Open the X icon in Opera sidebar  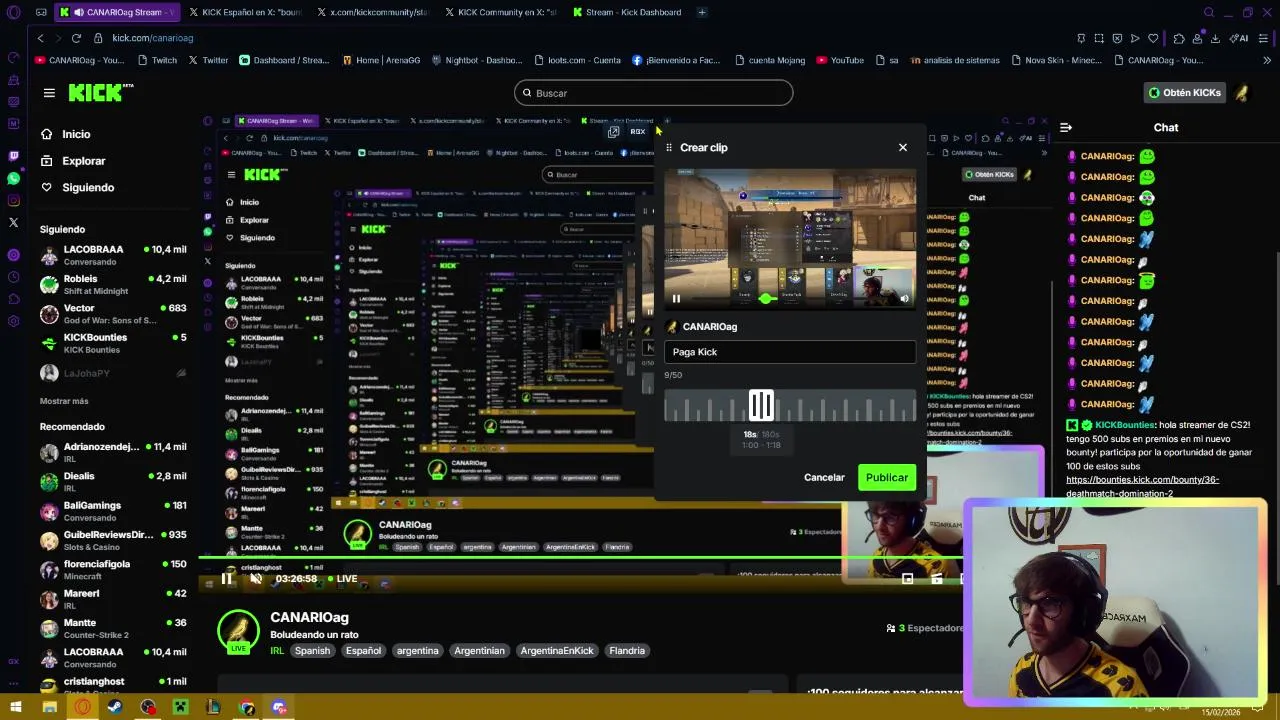[x=13, y=222]
